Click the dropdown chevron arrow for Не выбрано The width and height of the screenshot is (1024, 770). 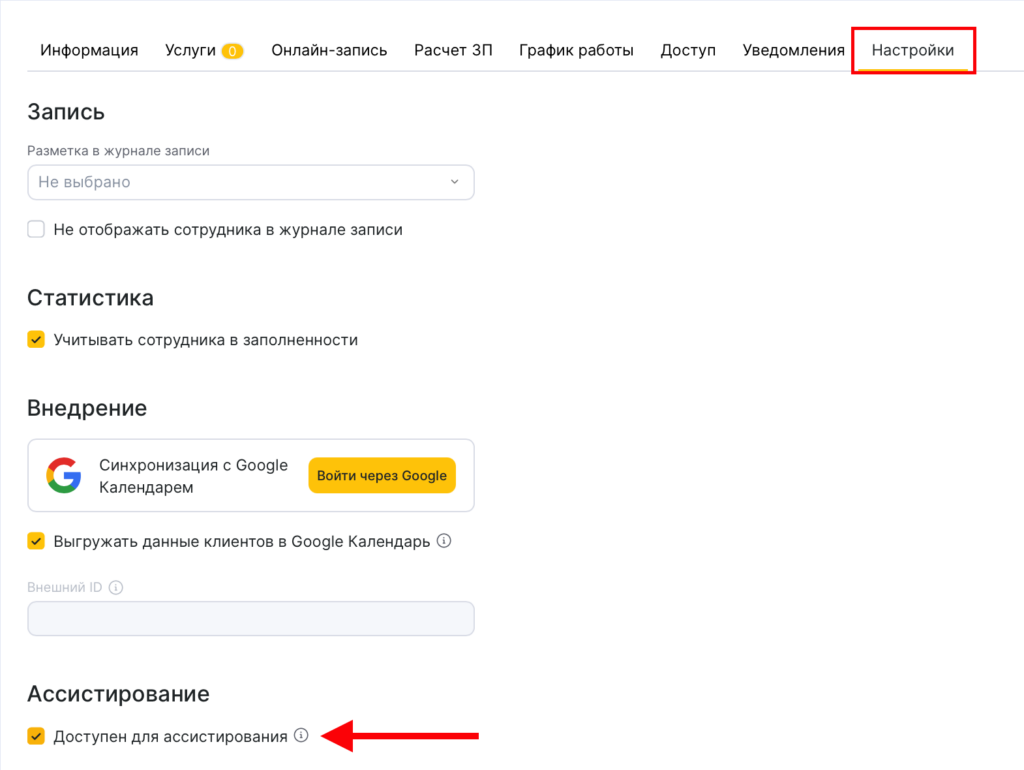[454, 182]
